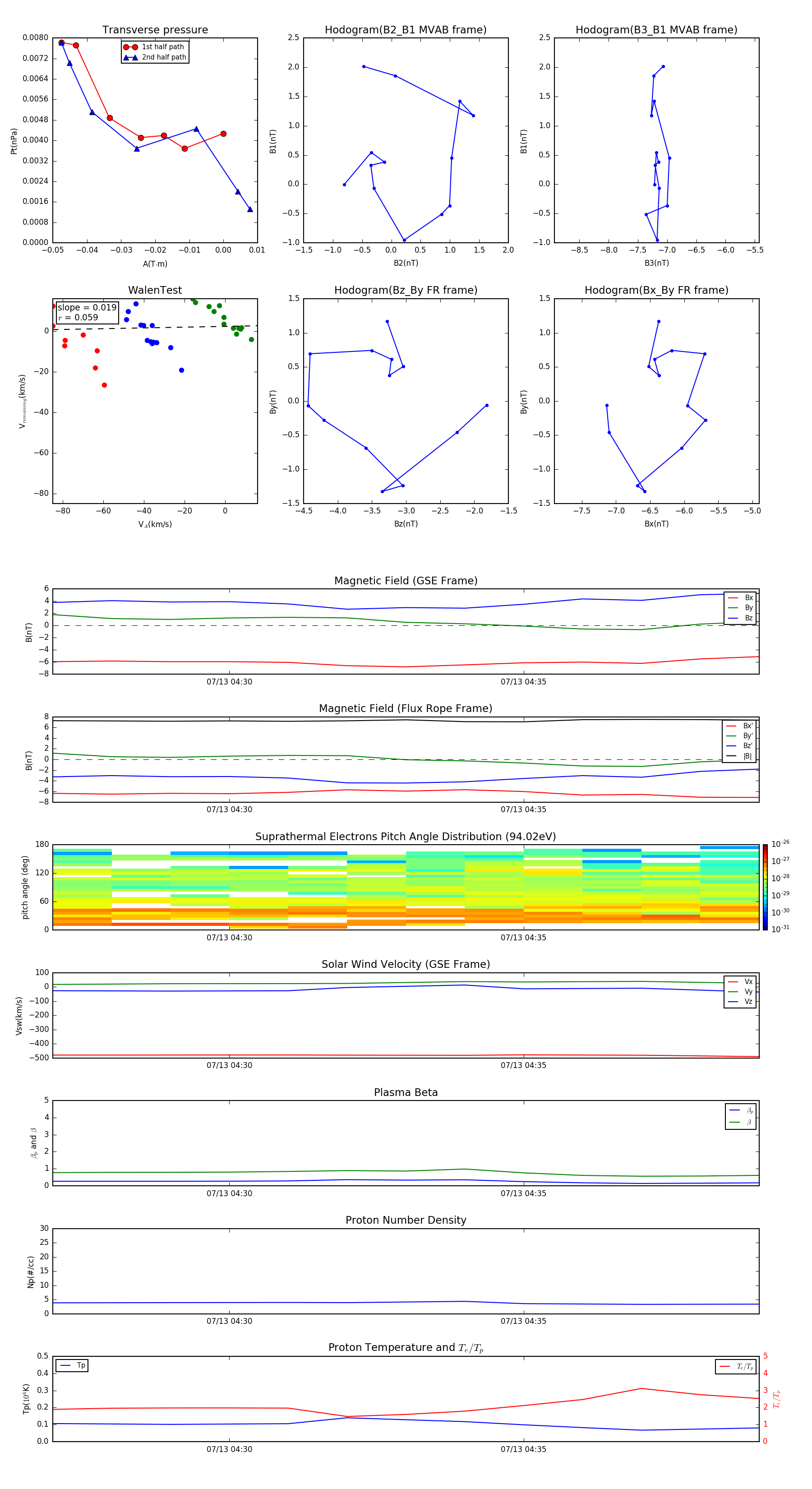Click the "Solar Wind Velocity (GSE Frame)" title
The width and height of the screenshot is (812, 1489).
pyautogui.click(x=406, y=965)
